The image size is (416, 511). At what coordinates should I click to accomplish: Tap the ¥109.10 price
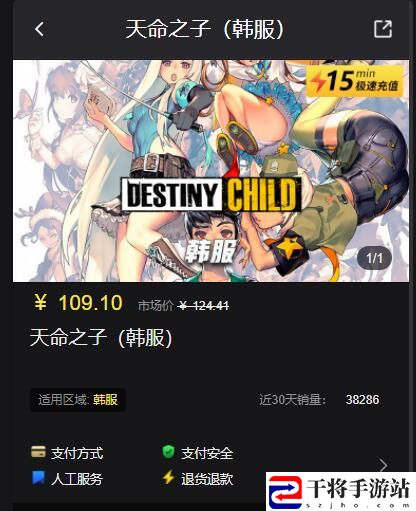pyautogui.click(x=78, y=303)
